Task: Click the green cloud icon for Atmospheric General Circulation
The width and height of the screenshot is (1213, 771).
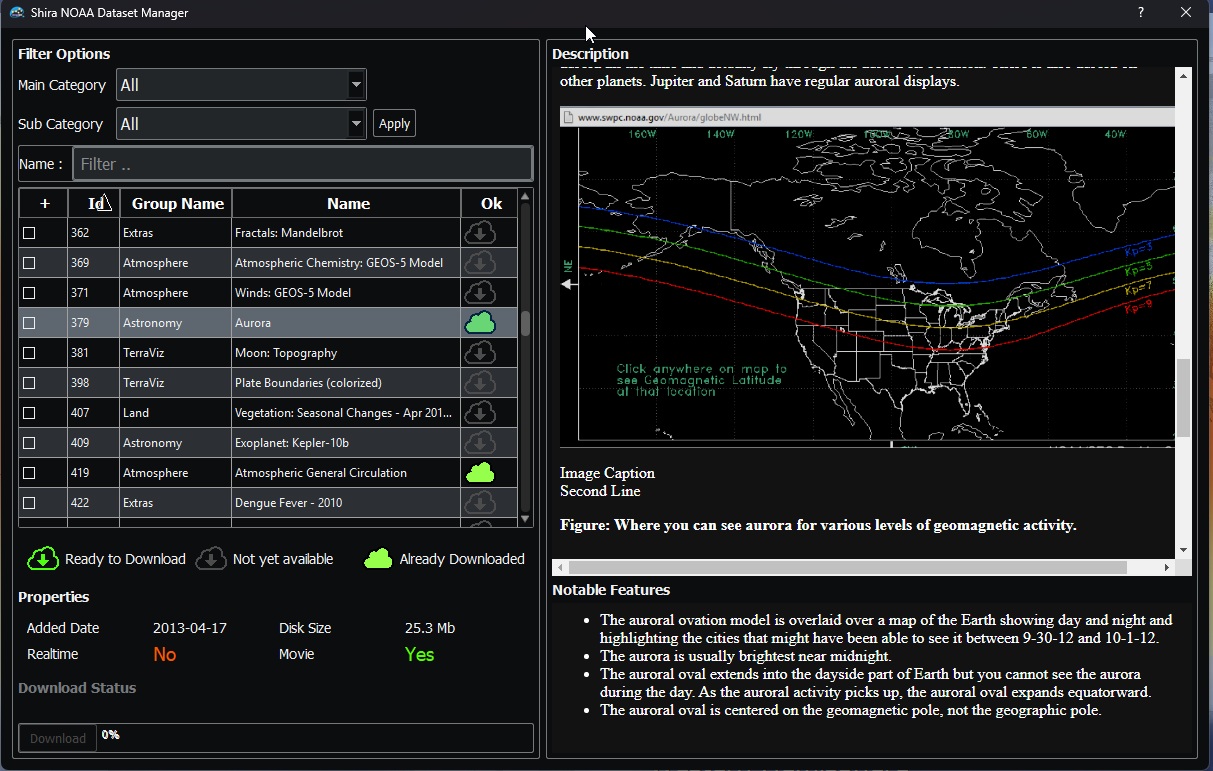Action: coord(481,473)
